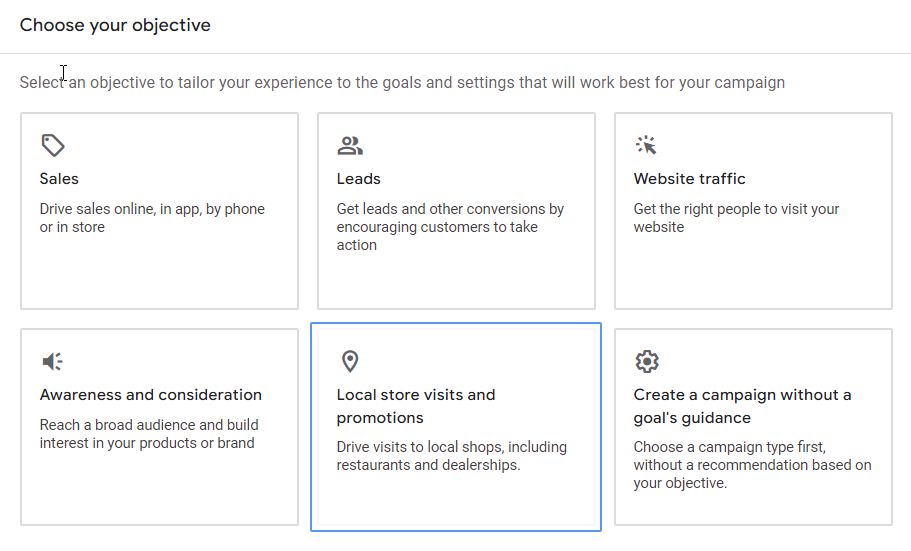Choose the Leads objective title
Viewport: 911px width, 551px height.
click(x=358, y=179)
